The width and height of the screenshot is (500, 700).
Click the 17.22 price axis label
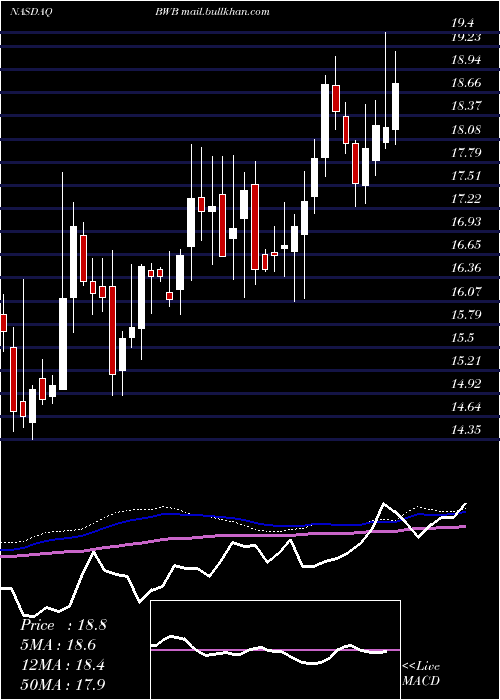click(466, 199)
